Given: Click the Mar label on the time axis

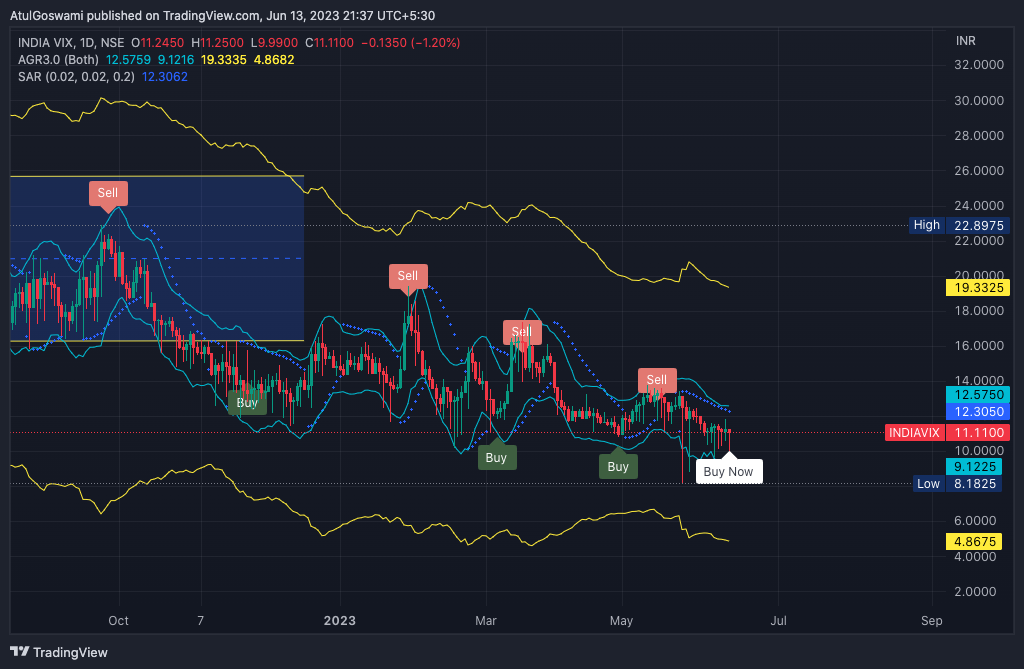Looking at the screenshot, I should [485, 621].
